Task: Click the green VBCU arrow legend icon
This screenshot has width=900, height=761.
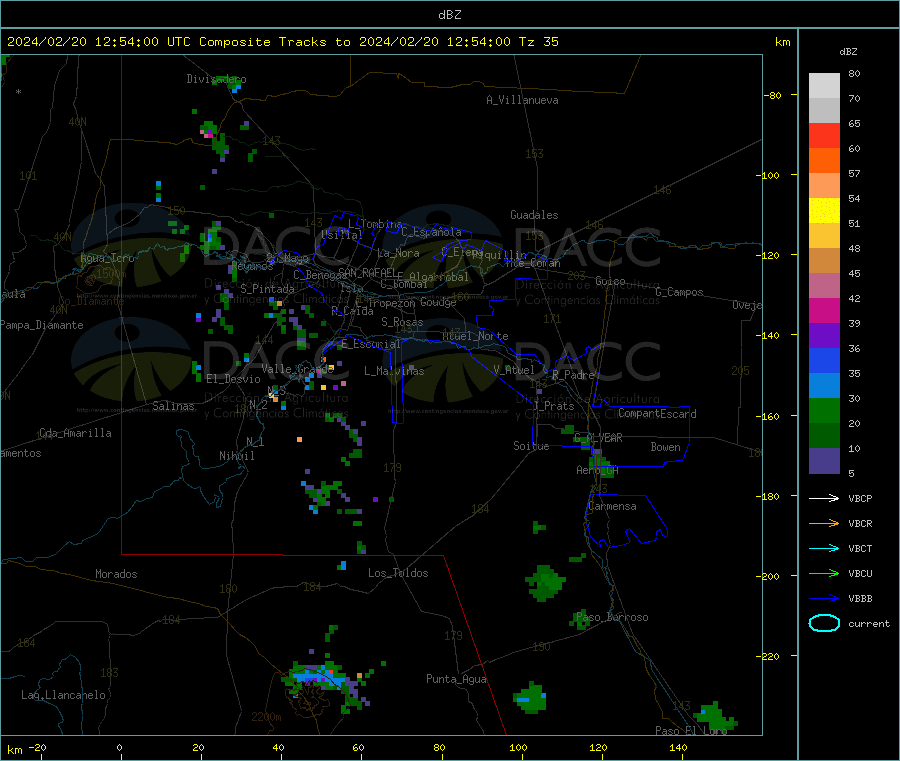Action: click(824, 573)
